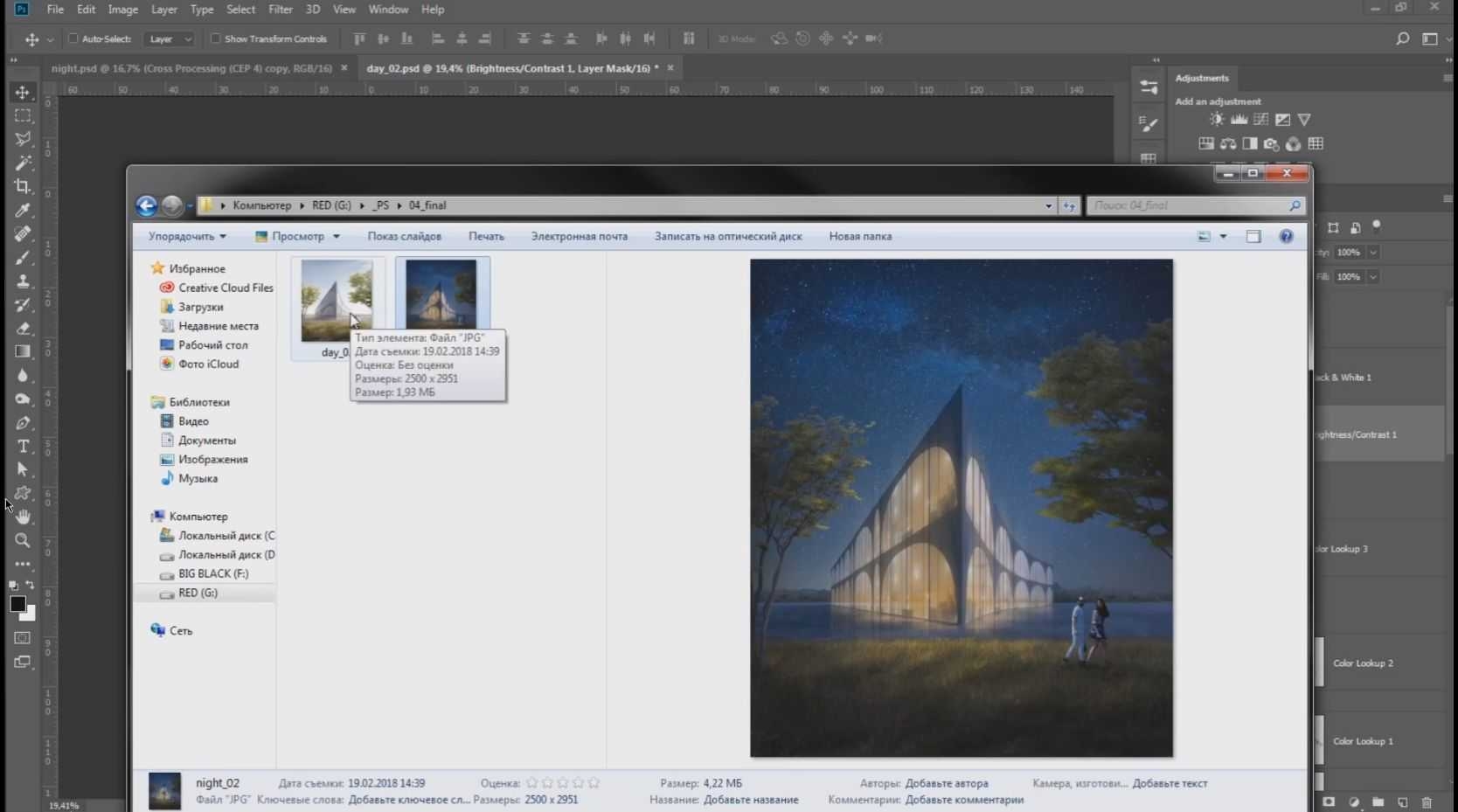Image resolution: width=1458 pixels, height=812 pixels.
Task: Add a Brightness/Contrast adjustment from Adjustments panel
Action: tap(1217, 120)
